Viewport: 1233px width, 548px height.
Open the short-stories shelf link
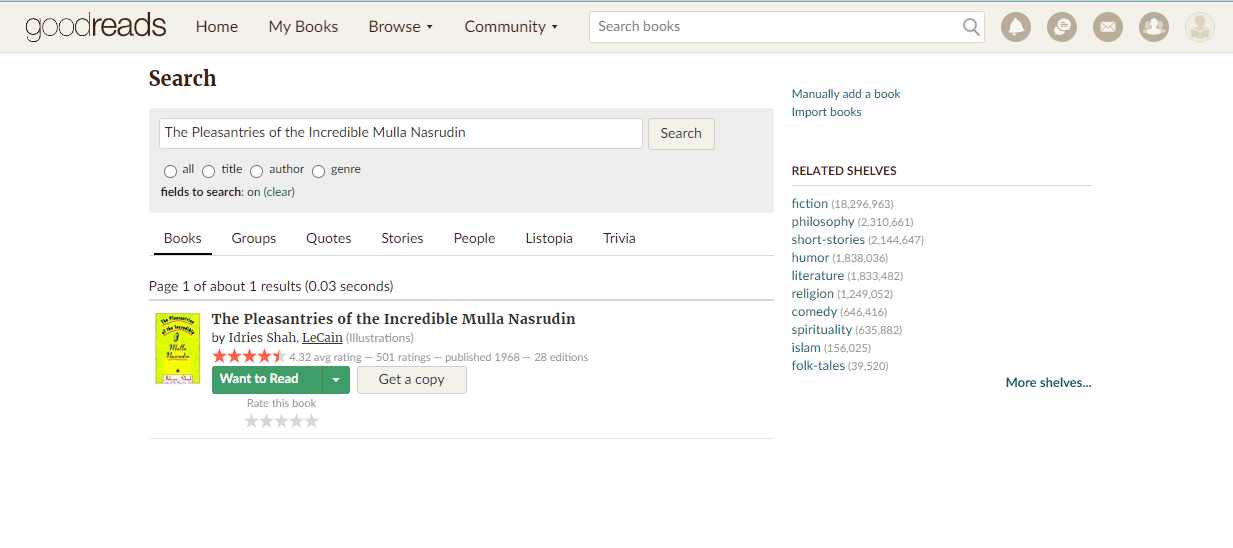(828, 240)
